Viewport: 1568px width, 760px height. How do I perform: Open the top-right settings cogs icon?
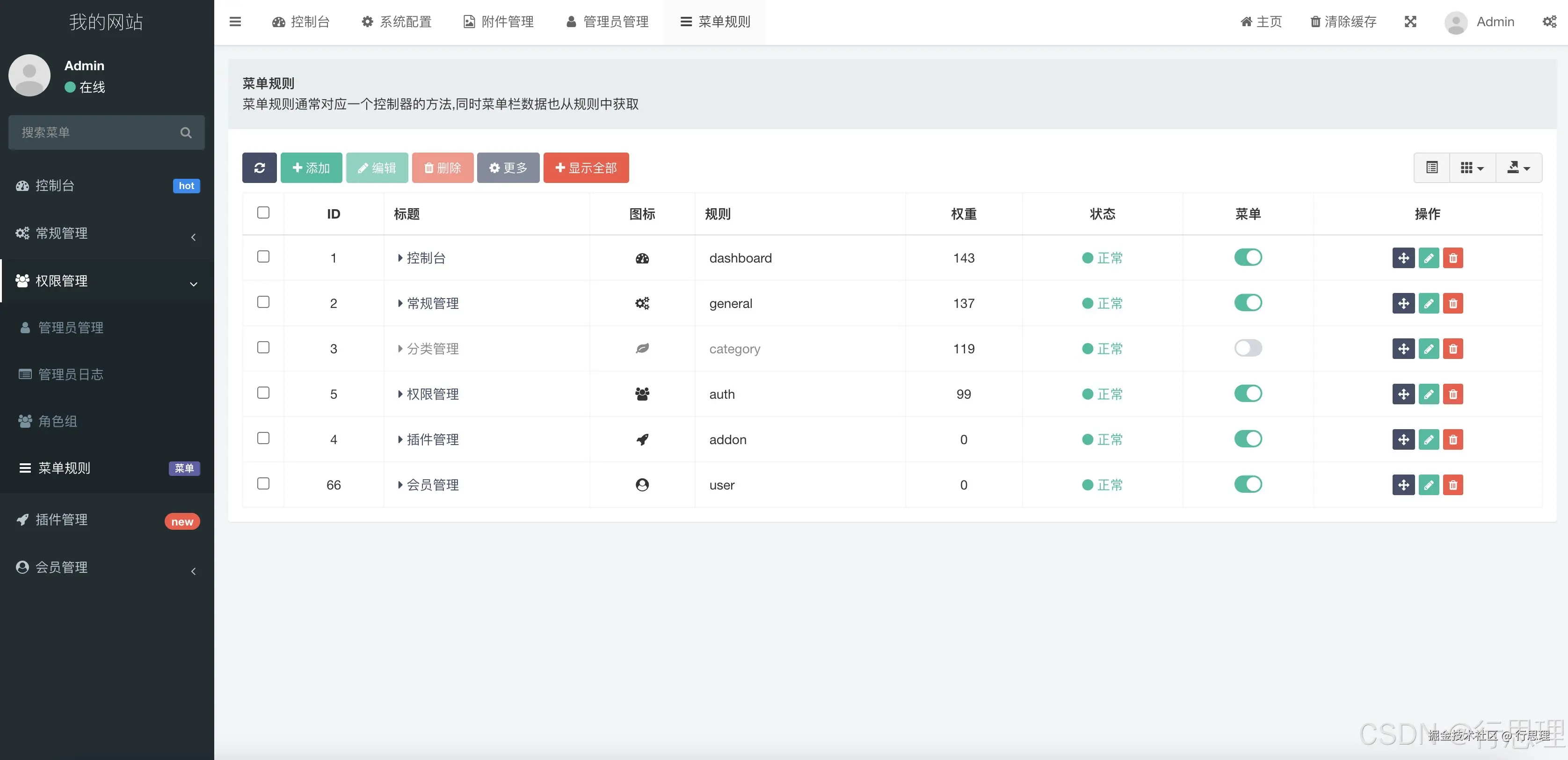[x=1549, y=22]
